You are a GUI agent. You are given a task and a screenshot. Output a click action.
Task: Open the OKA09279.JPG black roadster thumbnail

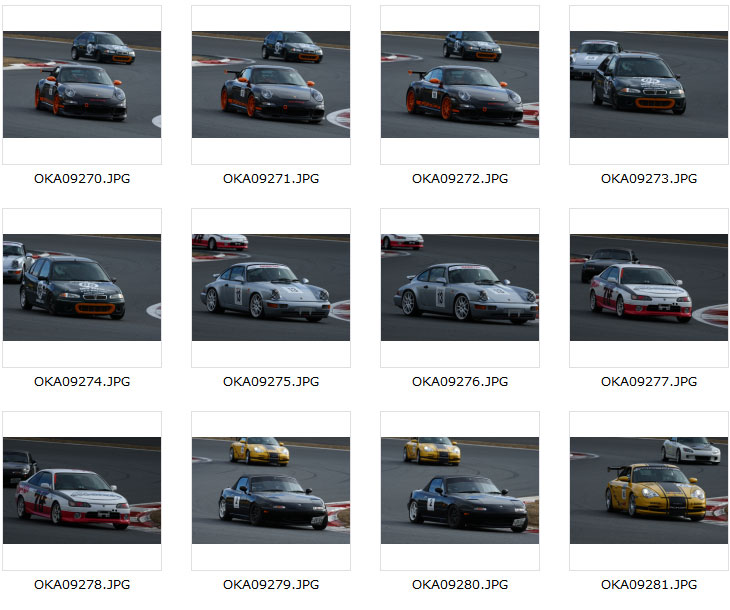(271, 490)
